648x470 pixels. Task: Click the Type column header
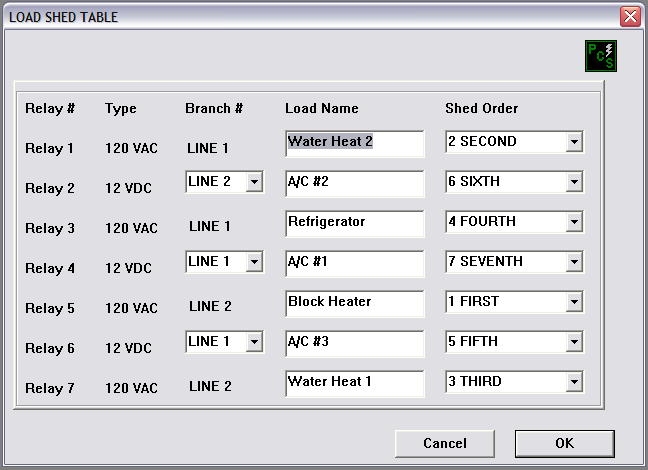click(121, 109)
